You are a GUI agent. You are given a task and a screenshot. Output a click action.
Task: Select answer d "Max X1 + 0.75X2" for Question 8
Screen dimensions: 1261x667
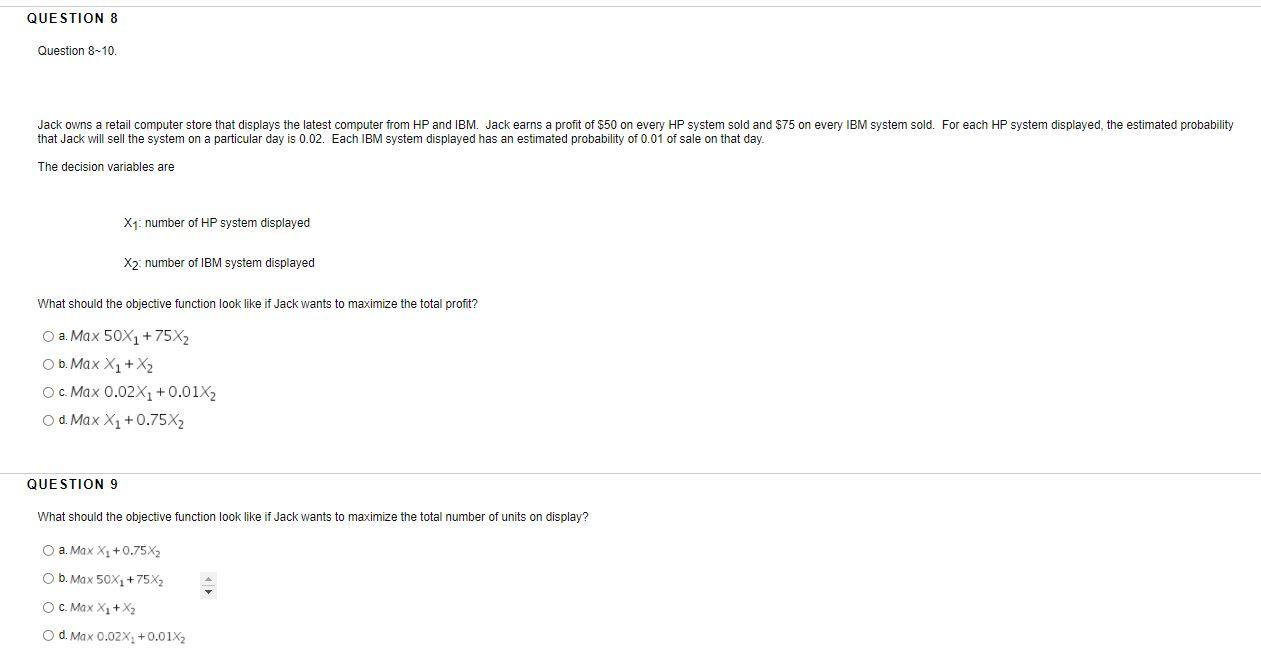tap(47, 419)
